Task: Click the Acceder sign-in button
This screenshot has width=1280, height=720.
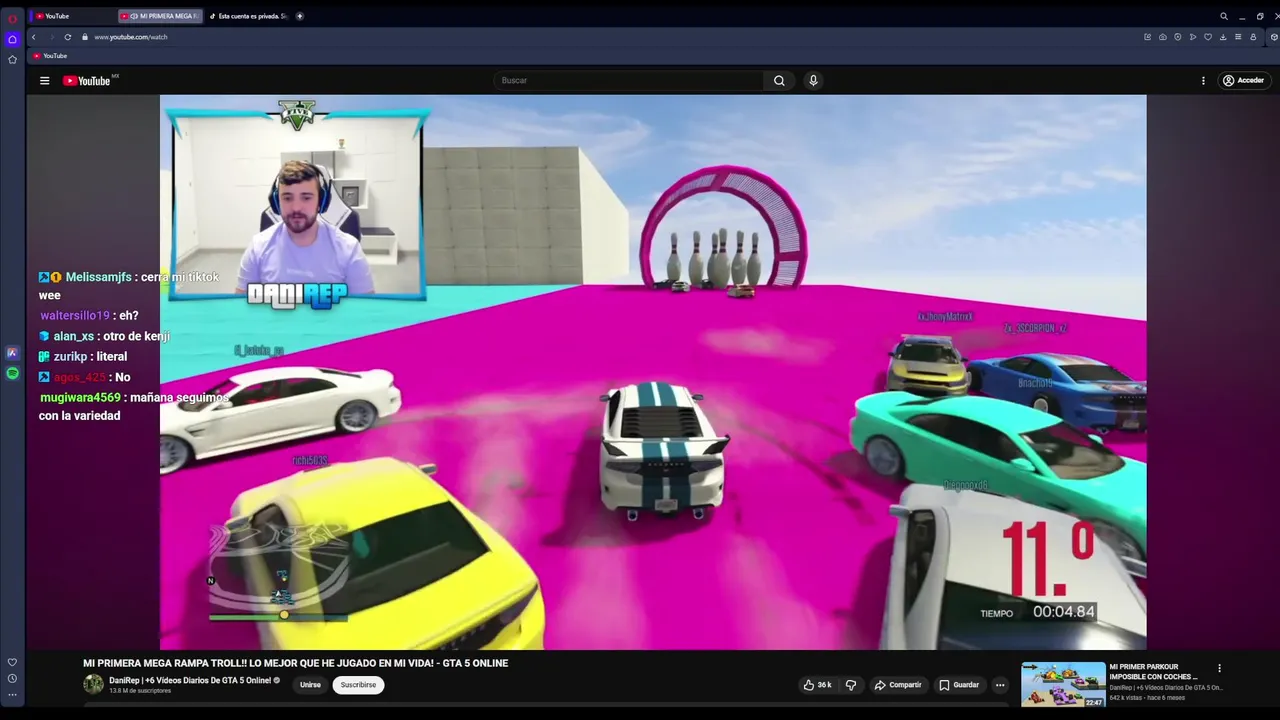Action: tap(1243, 81)
